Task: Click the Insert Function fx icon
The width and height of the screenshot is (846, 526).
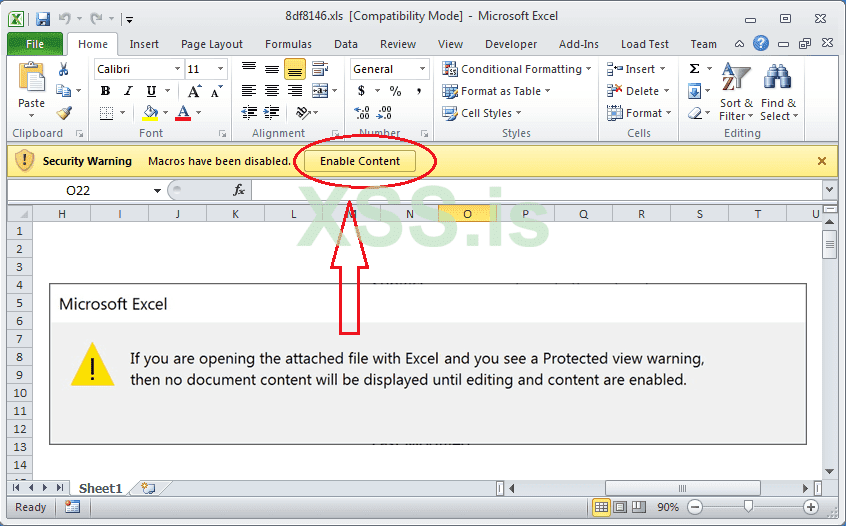Action: pos(239,190)
